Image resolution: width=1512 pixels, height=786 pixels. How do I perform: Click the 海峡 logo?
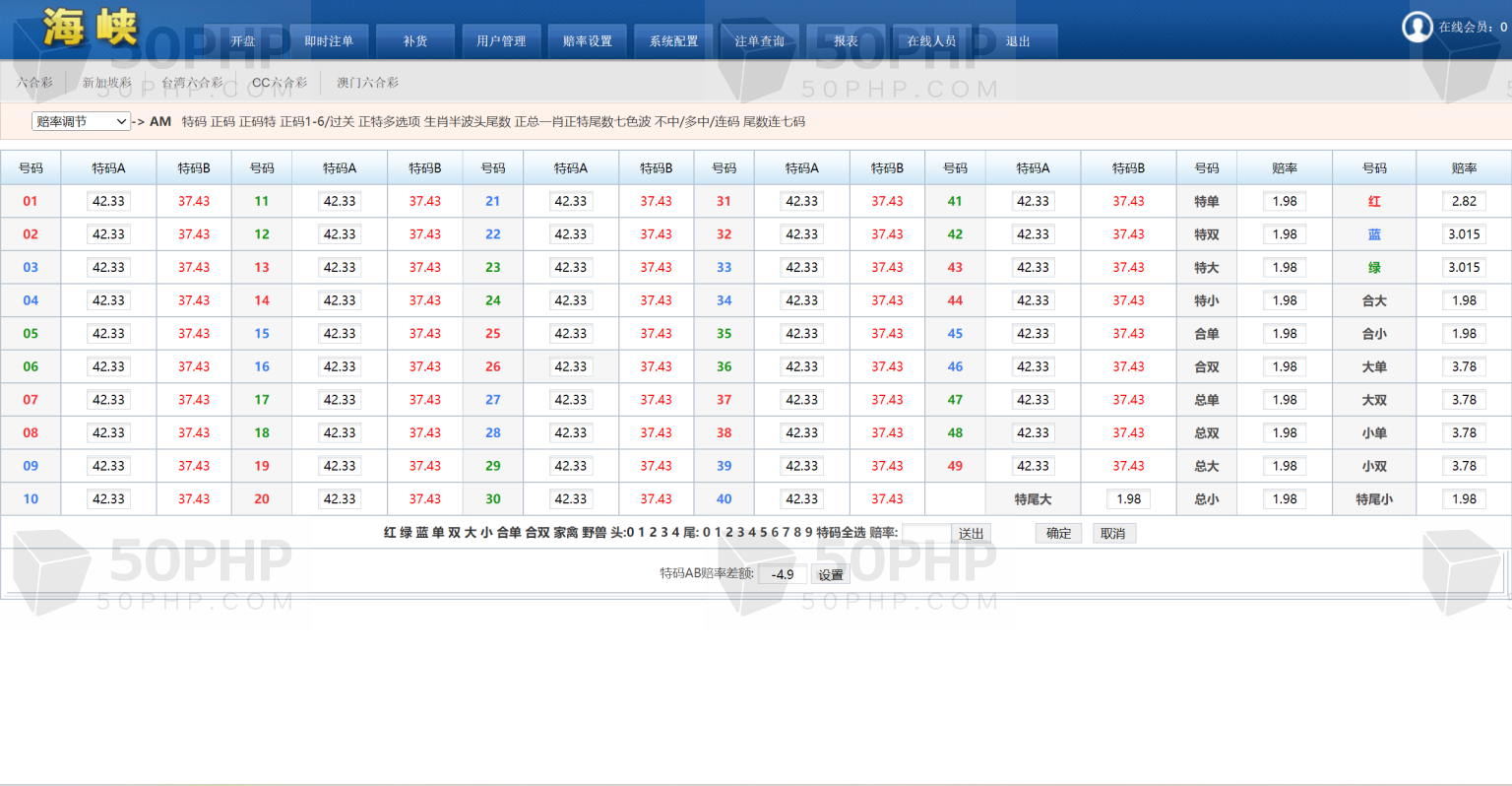tap(90, 28)
